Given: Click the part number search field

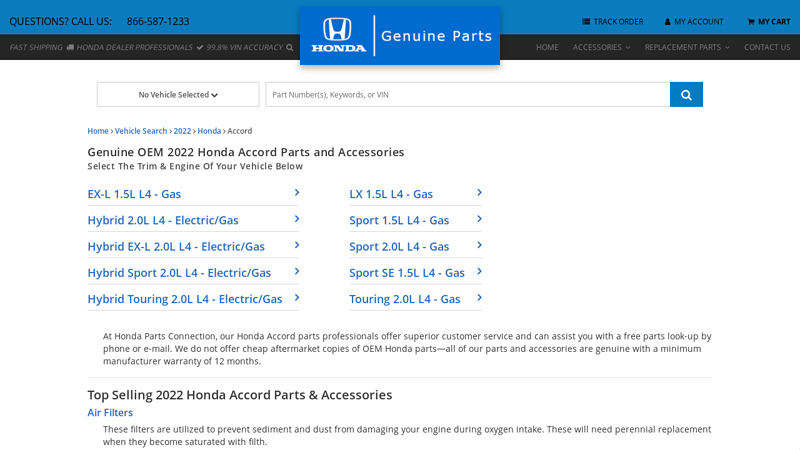Looking at the screenshot, I should [467, 94].
